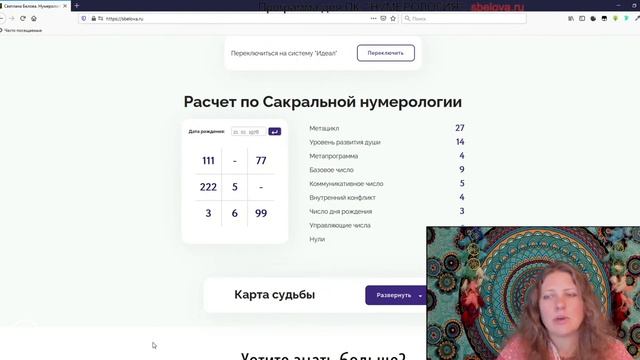The width and height of the screenshot is (640, 360).
Task: Click the teal extension icon
Action: (x=626, y=18)
